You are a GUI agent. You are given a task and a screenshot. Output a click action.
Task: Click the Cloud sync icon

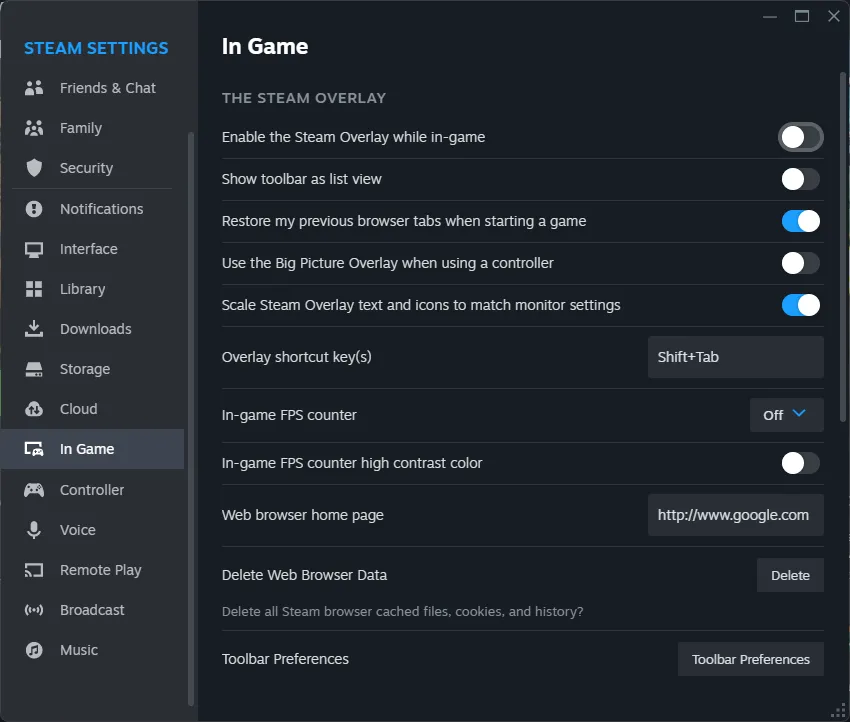(x=34, y=409)
